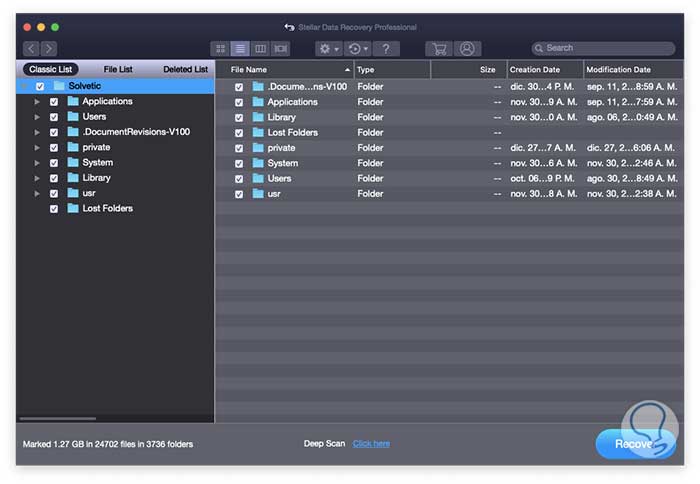Expand private folder in the tree

(37, 148)
